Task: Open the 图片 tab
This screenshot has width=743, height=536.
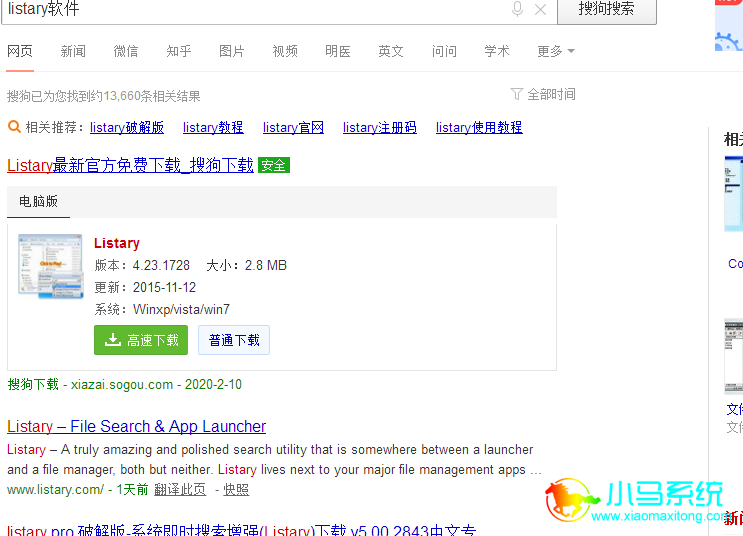Action: 232,51
